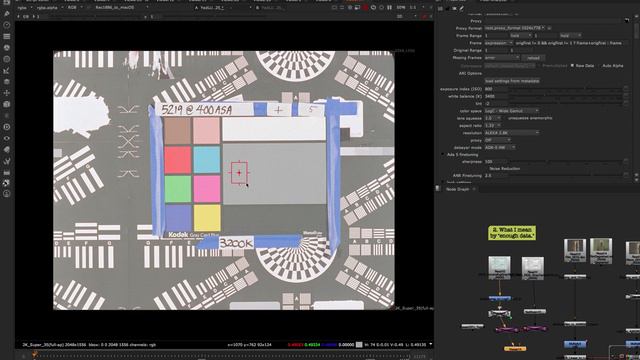This screenshot has height=360, width=640.
Task: Open the Frame expression mode dropdown
Action: pos(498,43)
